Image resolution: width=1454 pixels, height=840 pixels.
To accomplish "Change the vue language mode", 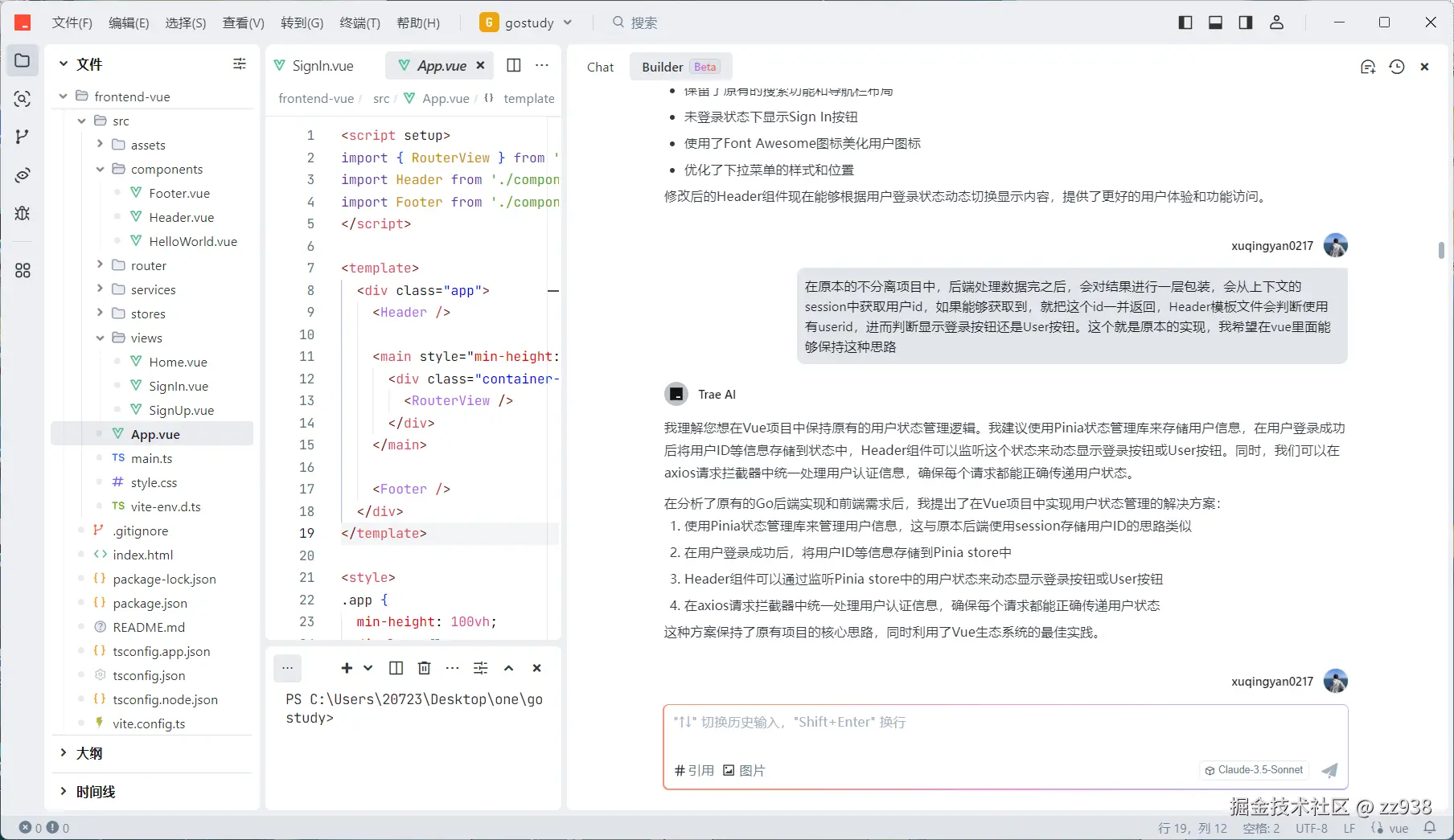I will (1399, 828).
